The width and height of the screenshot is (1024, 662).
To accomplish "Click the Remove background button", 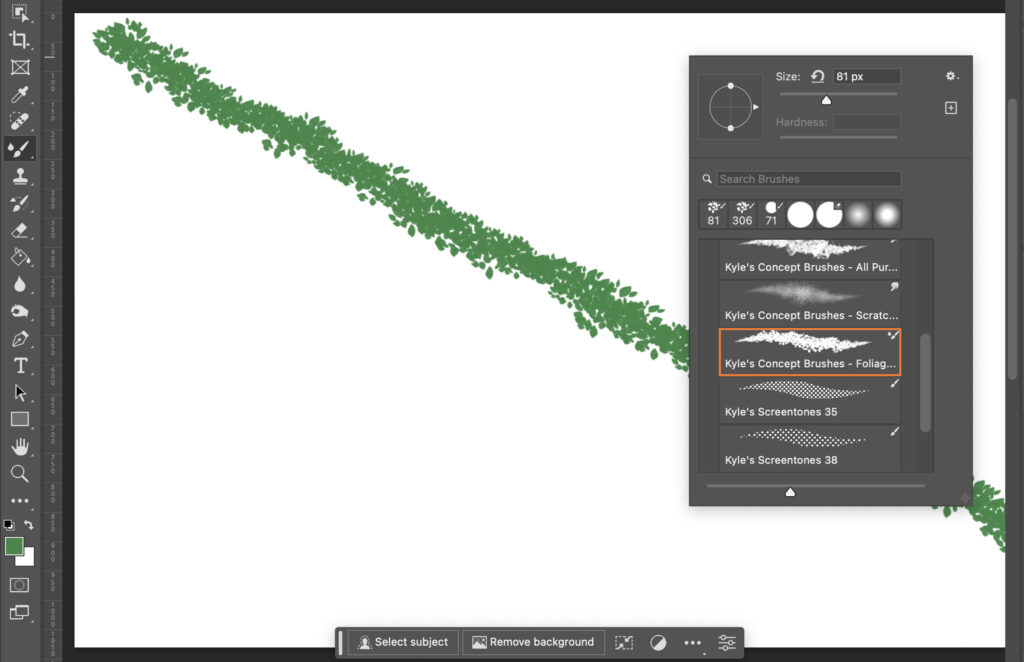I will pyautogui.click(x=533, y=642).
